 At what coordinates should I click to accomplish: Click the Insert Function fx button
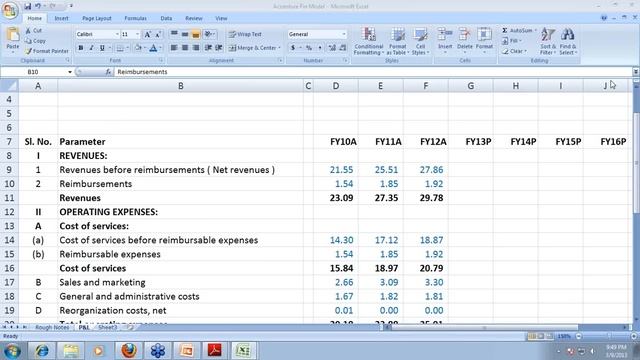(108, 72)
